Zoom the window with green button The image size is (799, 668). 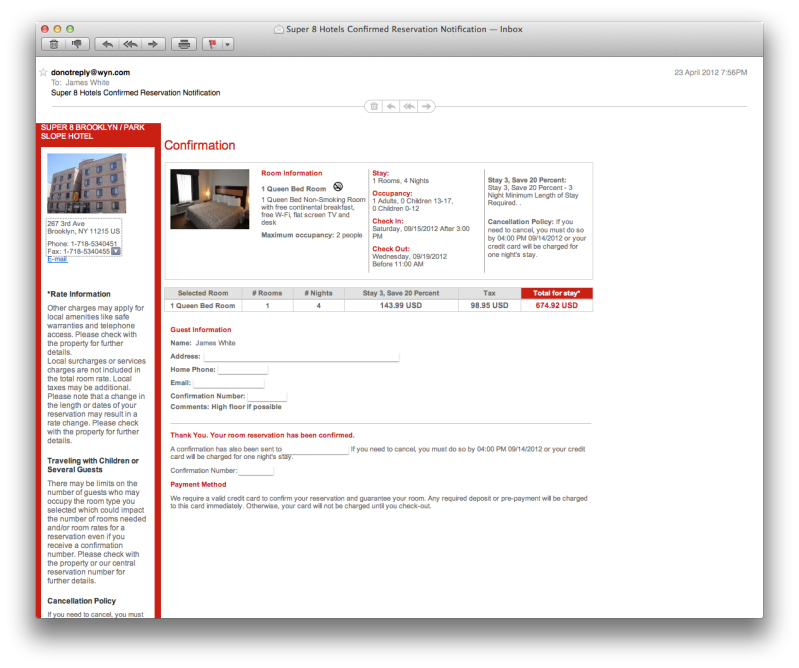70,29
